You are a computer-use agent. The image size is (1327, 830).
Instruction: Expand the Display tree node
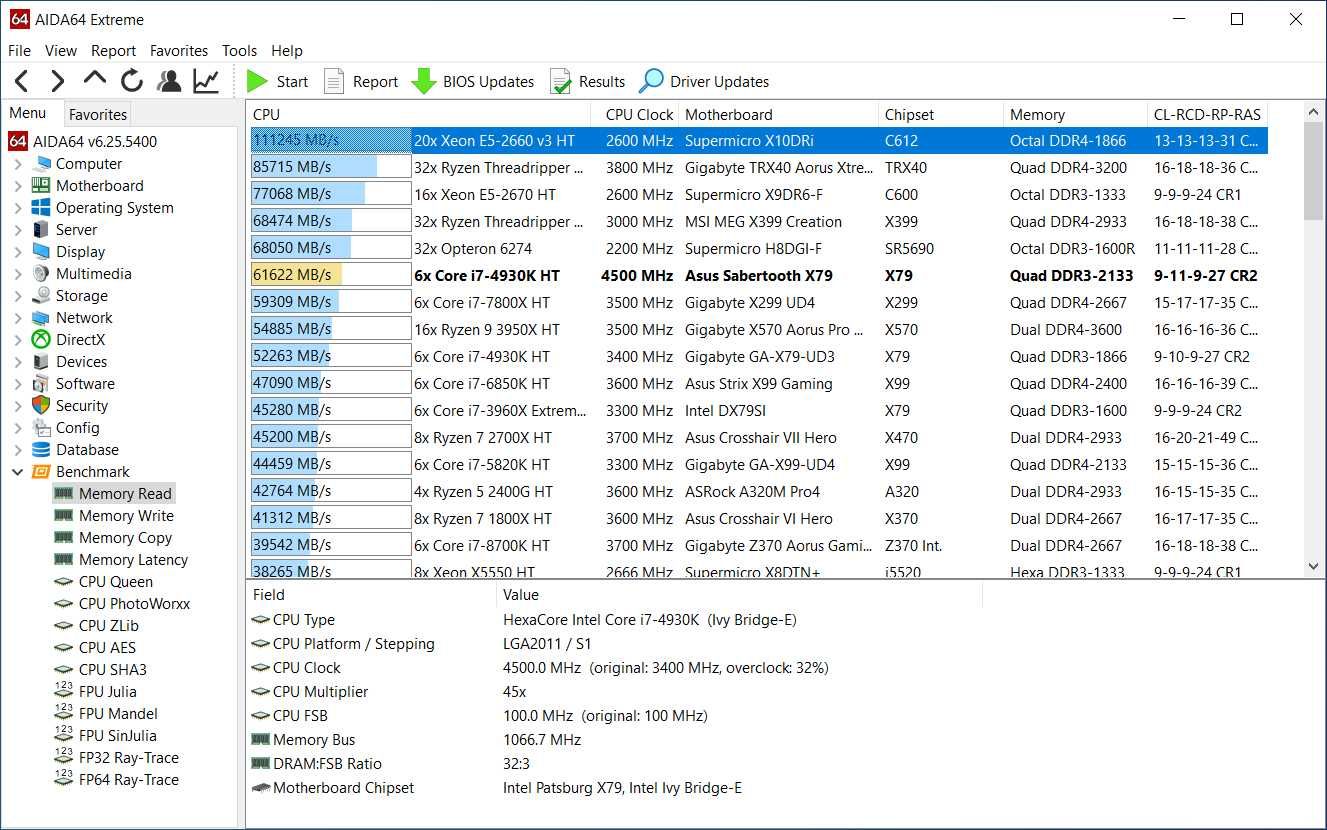[x=18, y=251]
